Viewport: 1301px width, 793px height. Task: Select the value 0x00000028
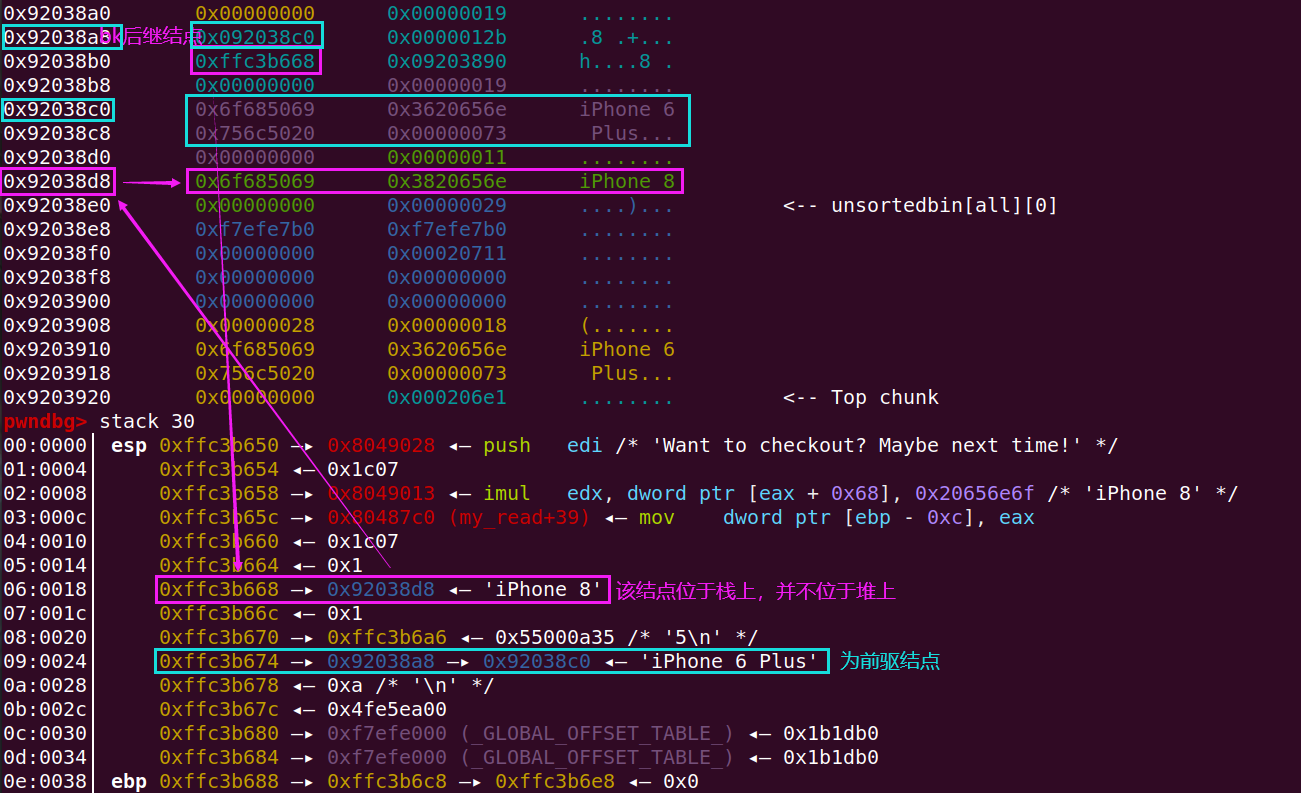[x=255, y=326]
